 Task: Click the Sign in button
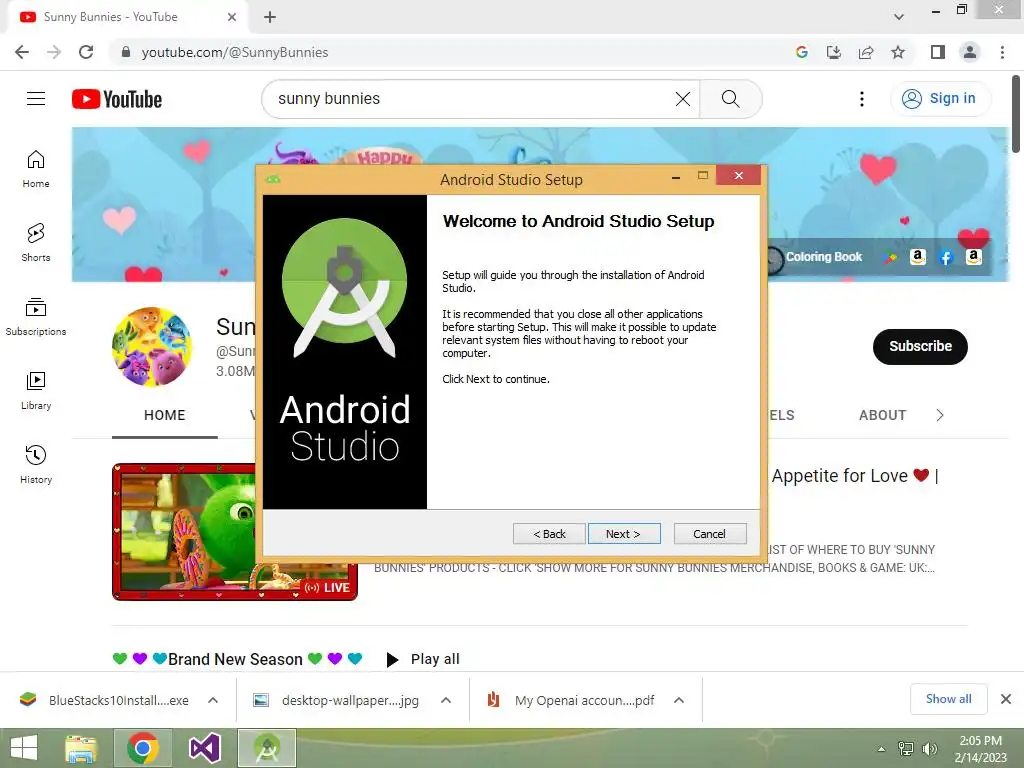(x=940, y=99)
